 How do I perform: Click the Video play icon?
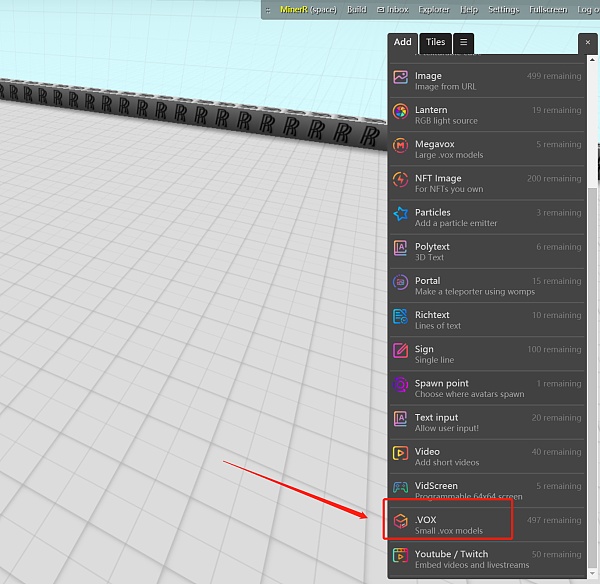pos(401,453)
